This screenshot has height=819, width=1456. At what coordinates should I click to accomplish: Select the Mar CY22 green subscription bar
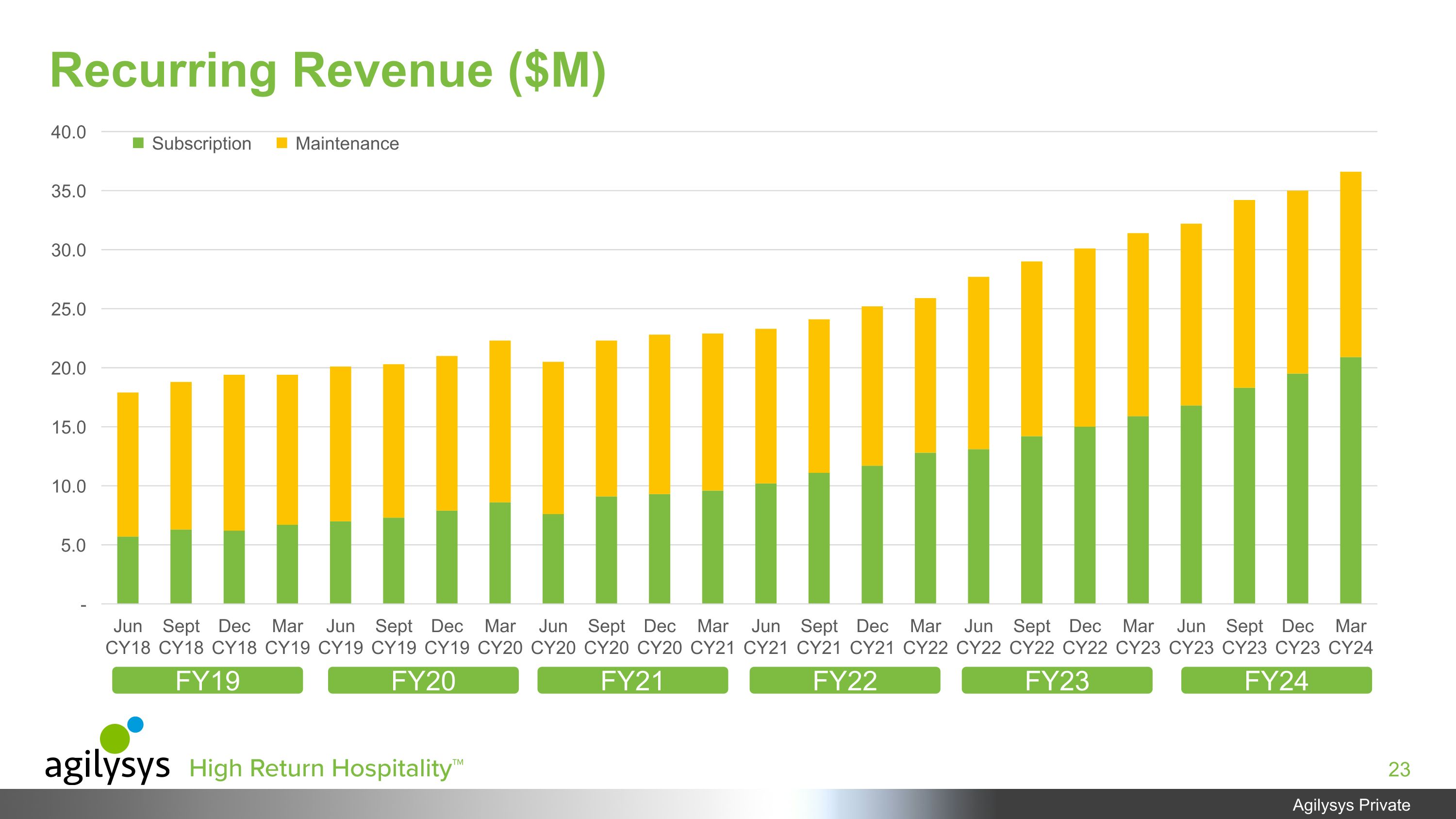(x=925, y=529)
